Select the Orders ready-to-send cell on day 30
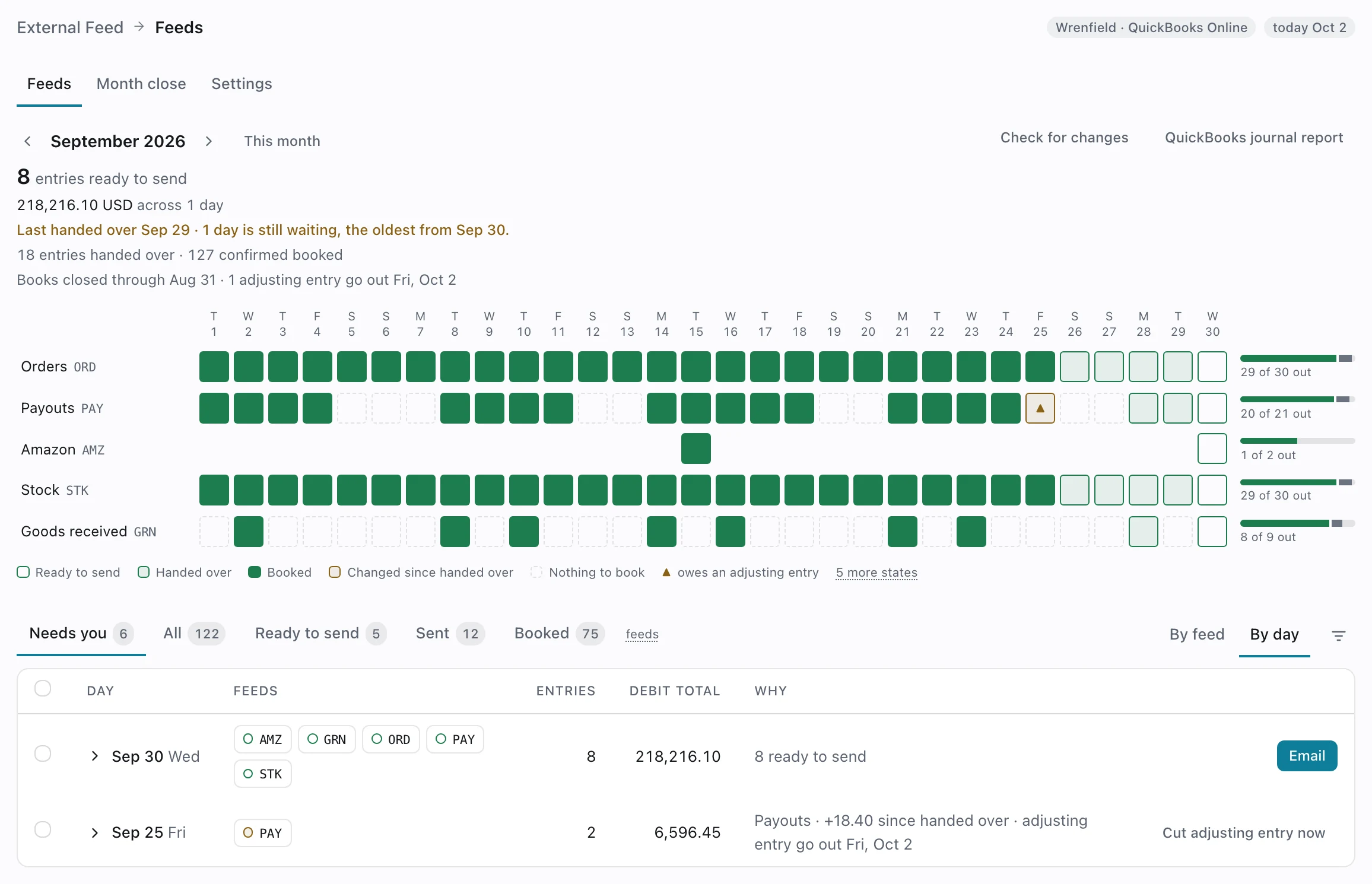The height and width of the screenshot is (884, 1372). point(1212,367)
